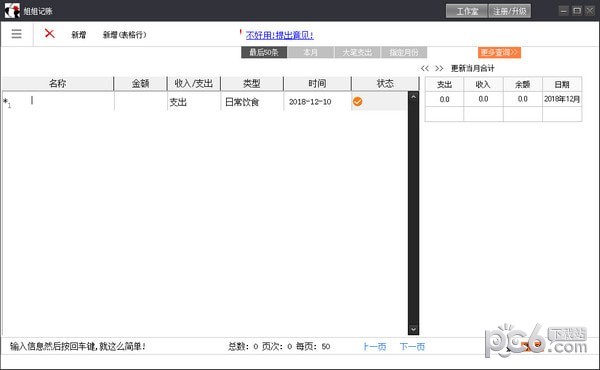
Task: Go to 下一页 next page link
Action: coord(412,347)
